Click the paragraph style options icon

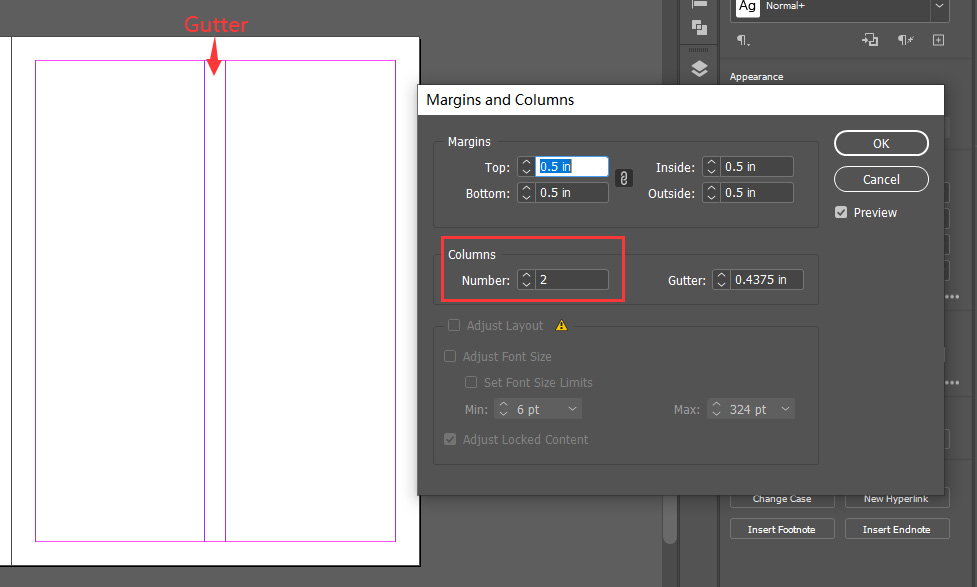coord(743,41)
